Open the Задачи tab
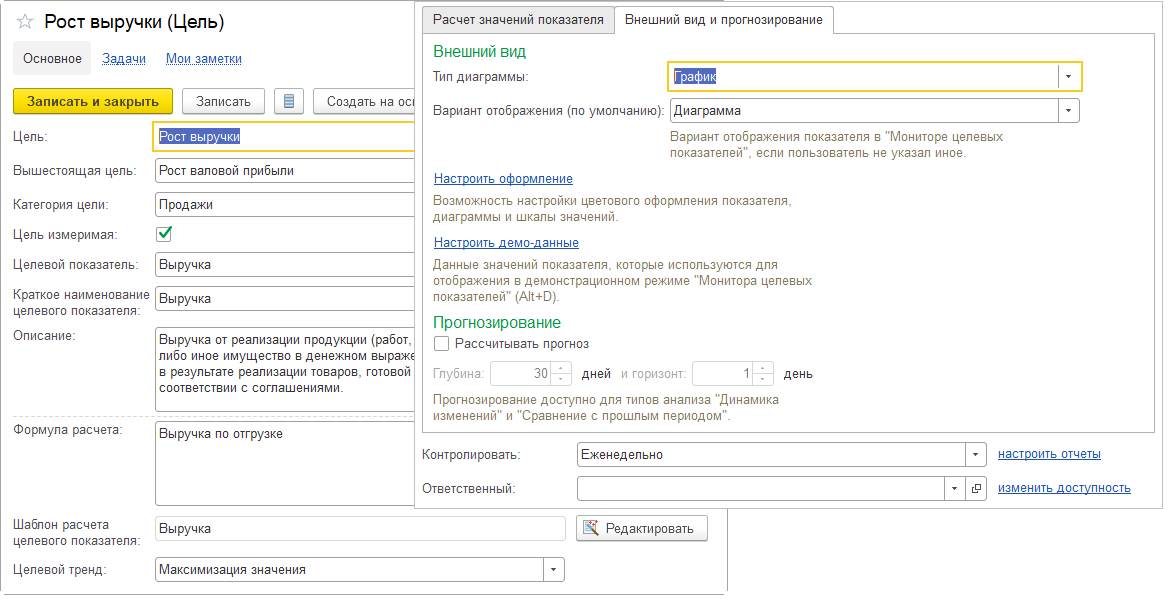1168x607 pixels. (124, 59)
